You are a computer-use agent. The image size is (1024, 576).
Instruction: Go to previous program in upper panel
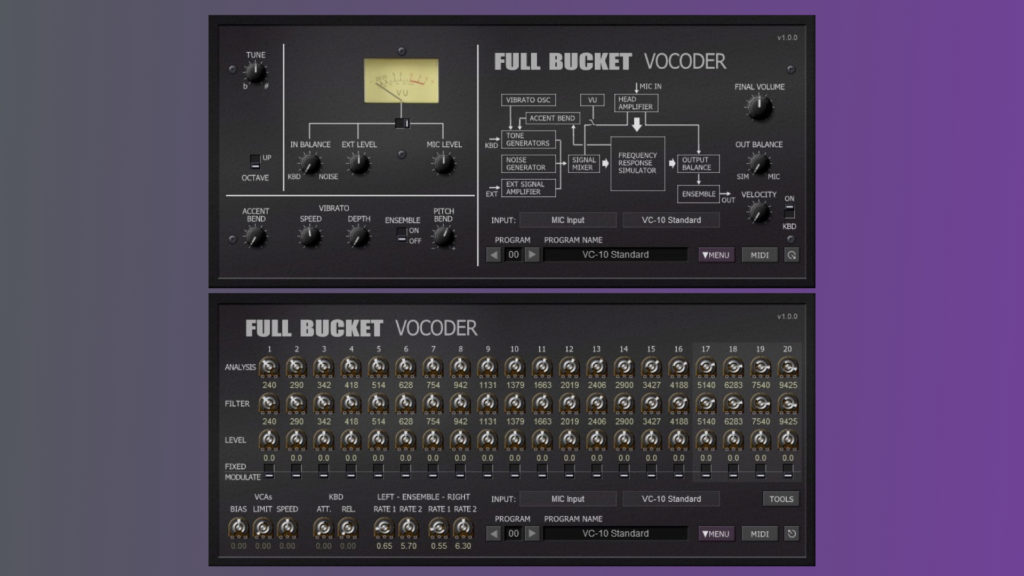point(494,255)
